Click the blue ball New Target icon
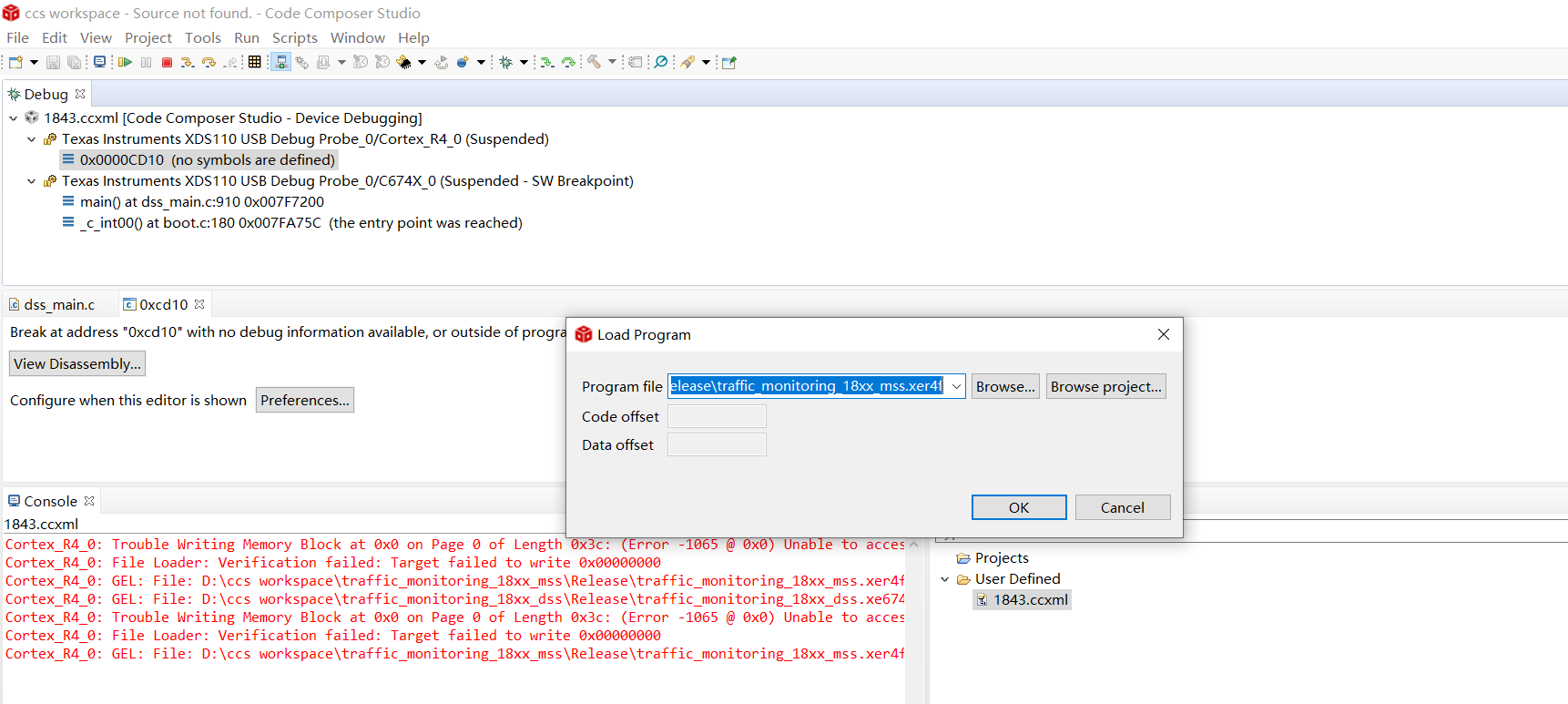Viewport: 1568px width, 704px height. tap(463, 62)
